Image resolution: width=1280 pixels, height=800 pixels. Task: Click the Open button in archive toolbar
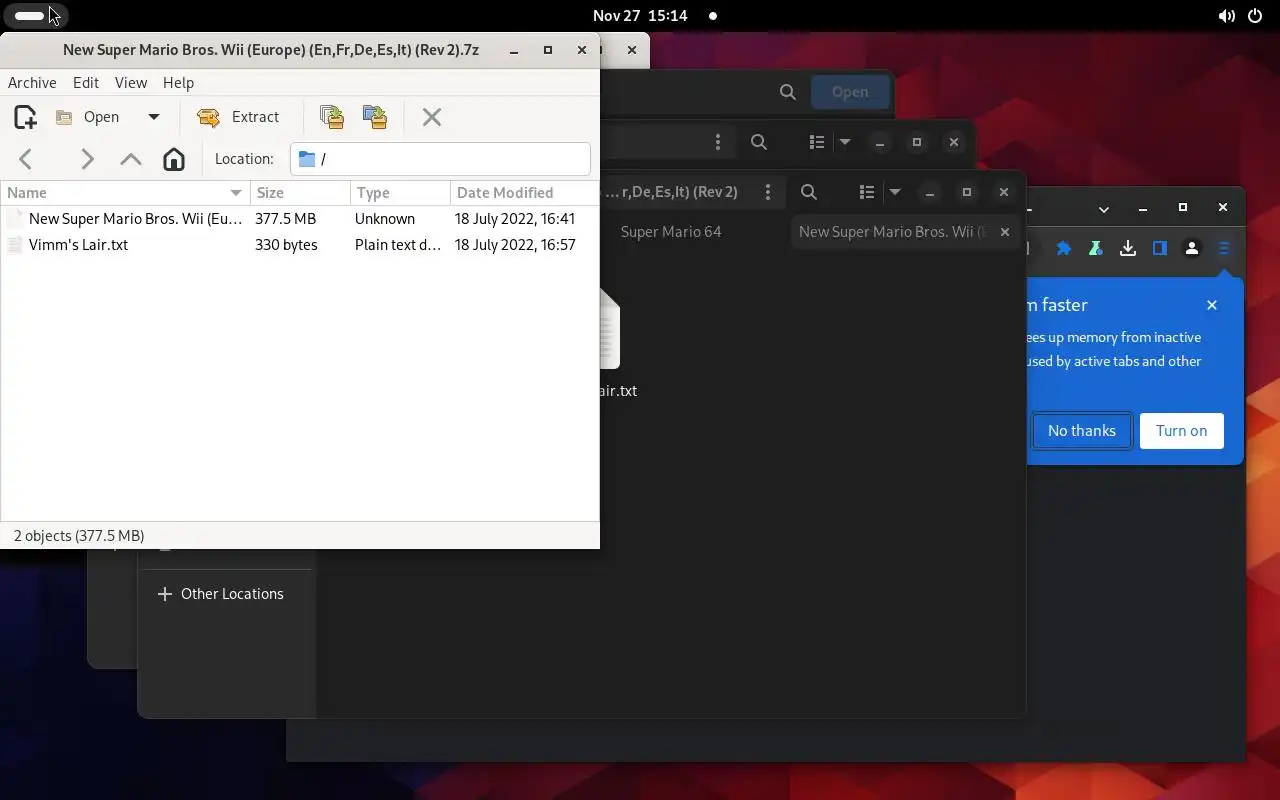click(88, 117)
